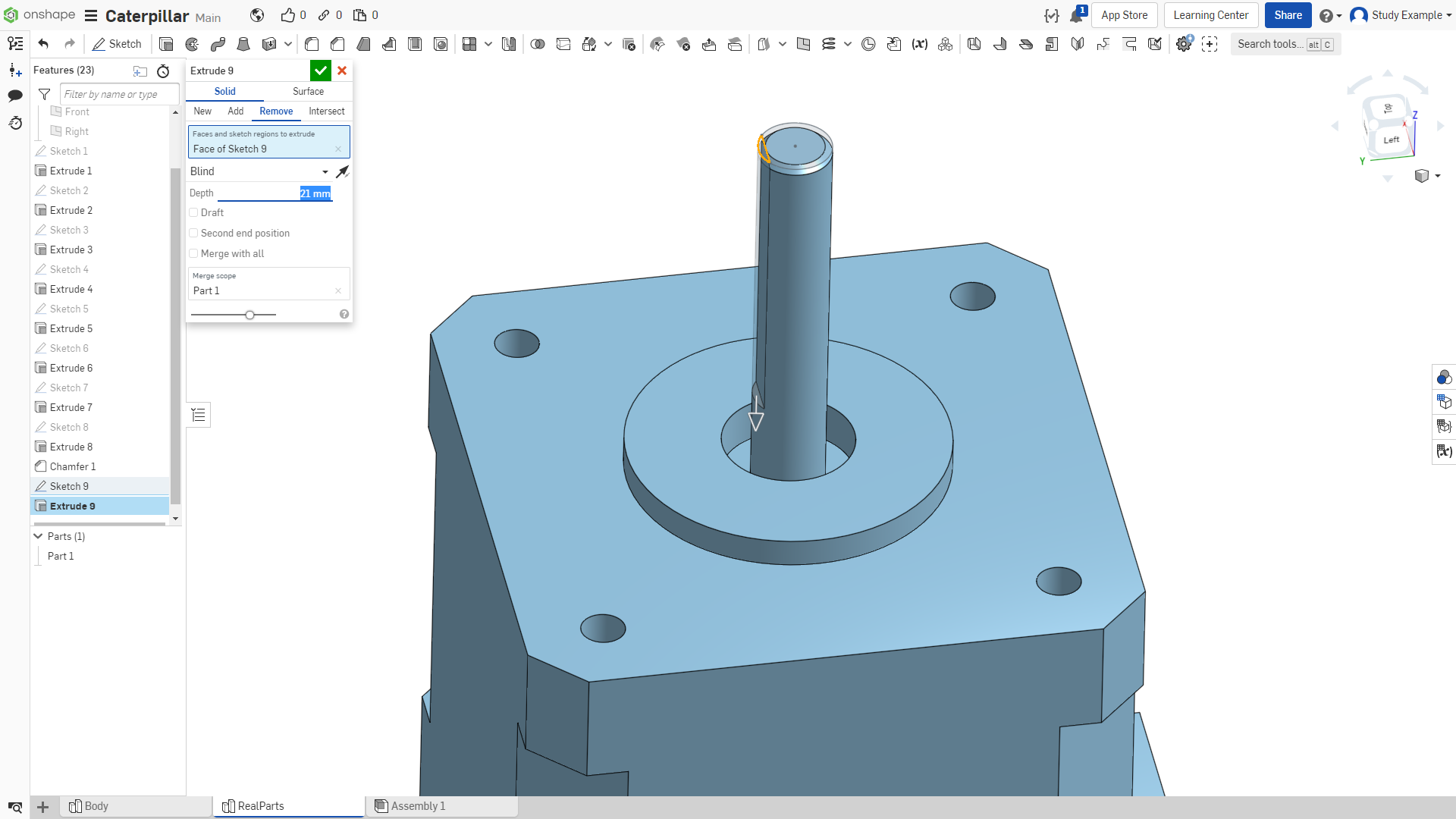Enable Second end position checkbox
Image resolution: width=1456 pixels, height=819 pixels.
194,234
